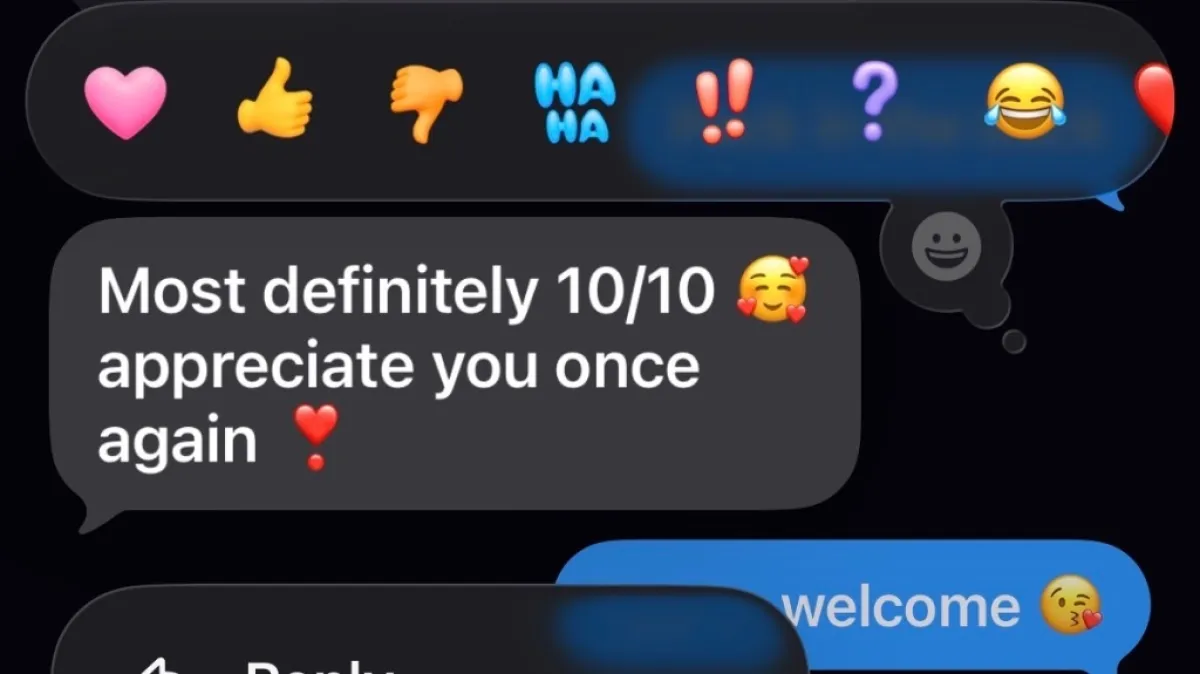This screenshot has height=674, width=1200.
Task: Click the smiling face with hearts emoji
Action: pos(772,290)
